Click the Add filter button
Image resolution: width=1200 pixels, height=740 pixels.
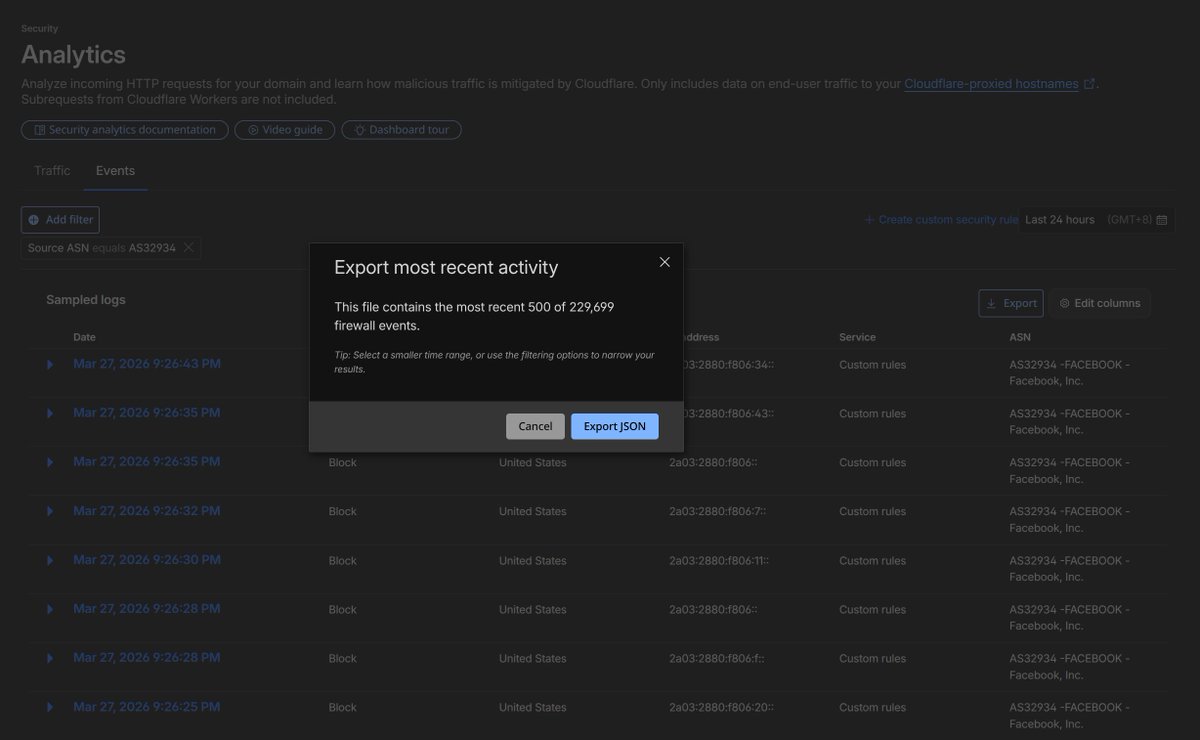[x=60, y=219]
